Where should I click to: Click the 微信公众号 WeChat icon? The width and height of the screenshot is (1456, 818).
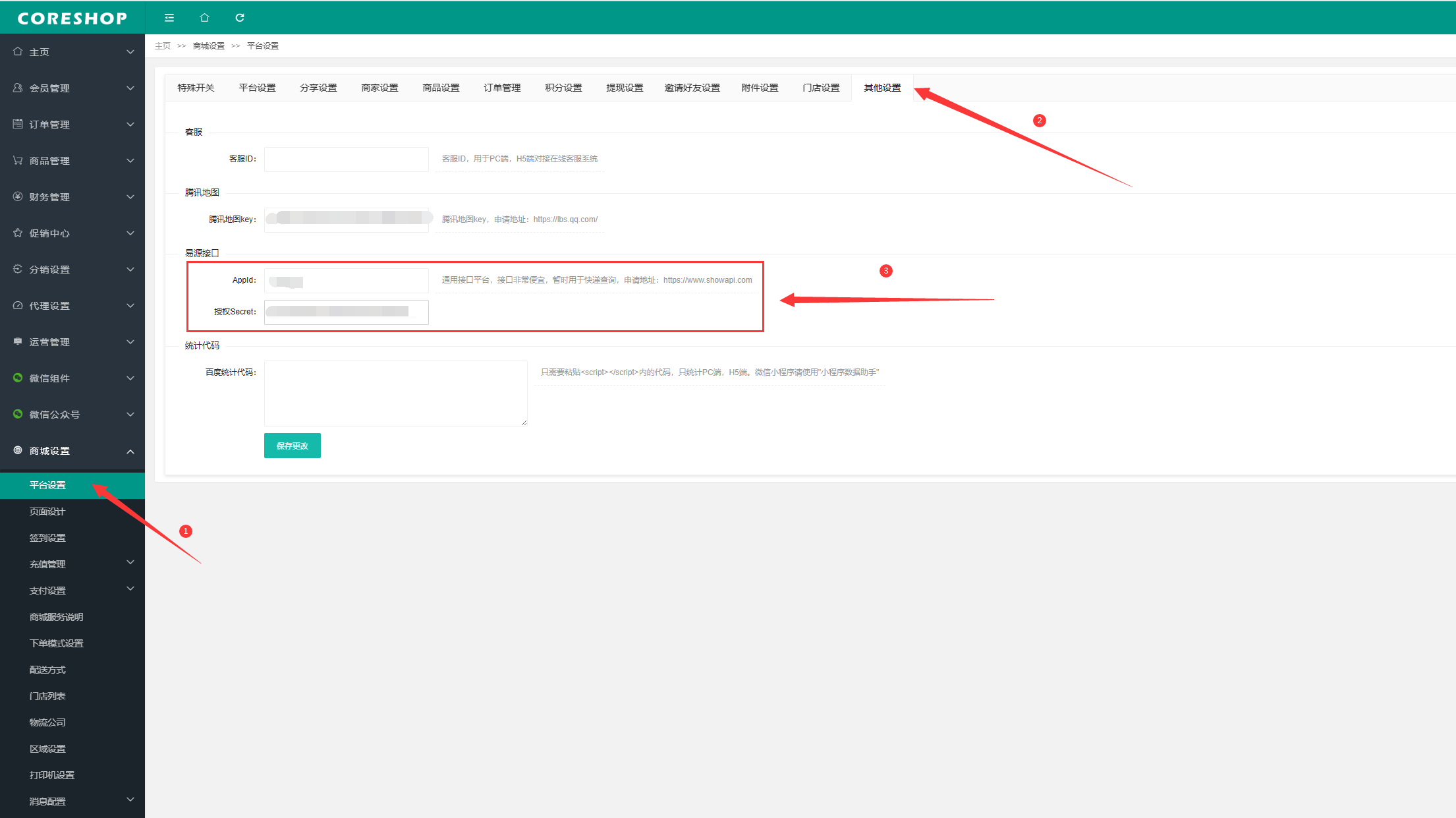(x=18, y=414)
